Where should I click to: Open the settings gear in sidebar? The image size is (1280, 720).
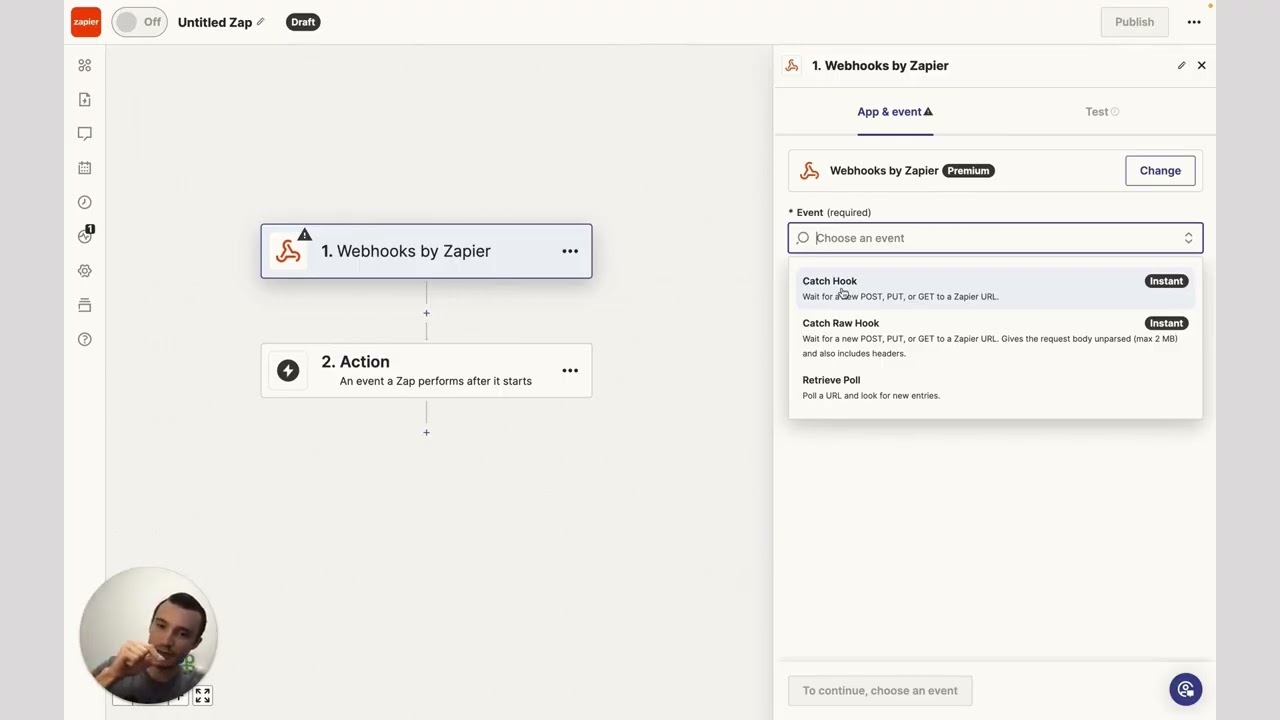click(85, 271)
